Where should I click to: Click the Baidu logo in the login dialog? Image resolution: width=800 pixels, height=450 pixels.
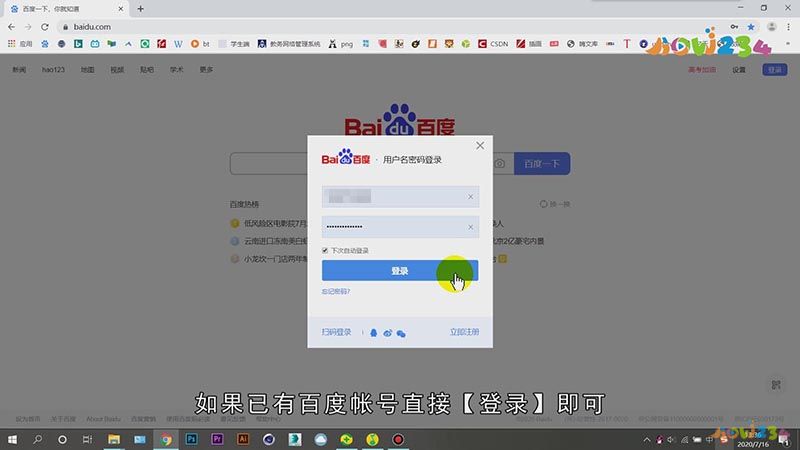click(x=346, y=157)
